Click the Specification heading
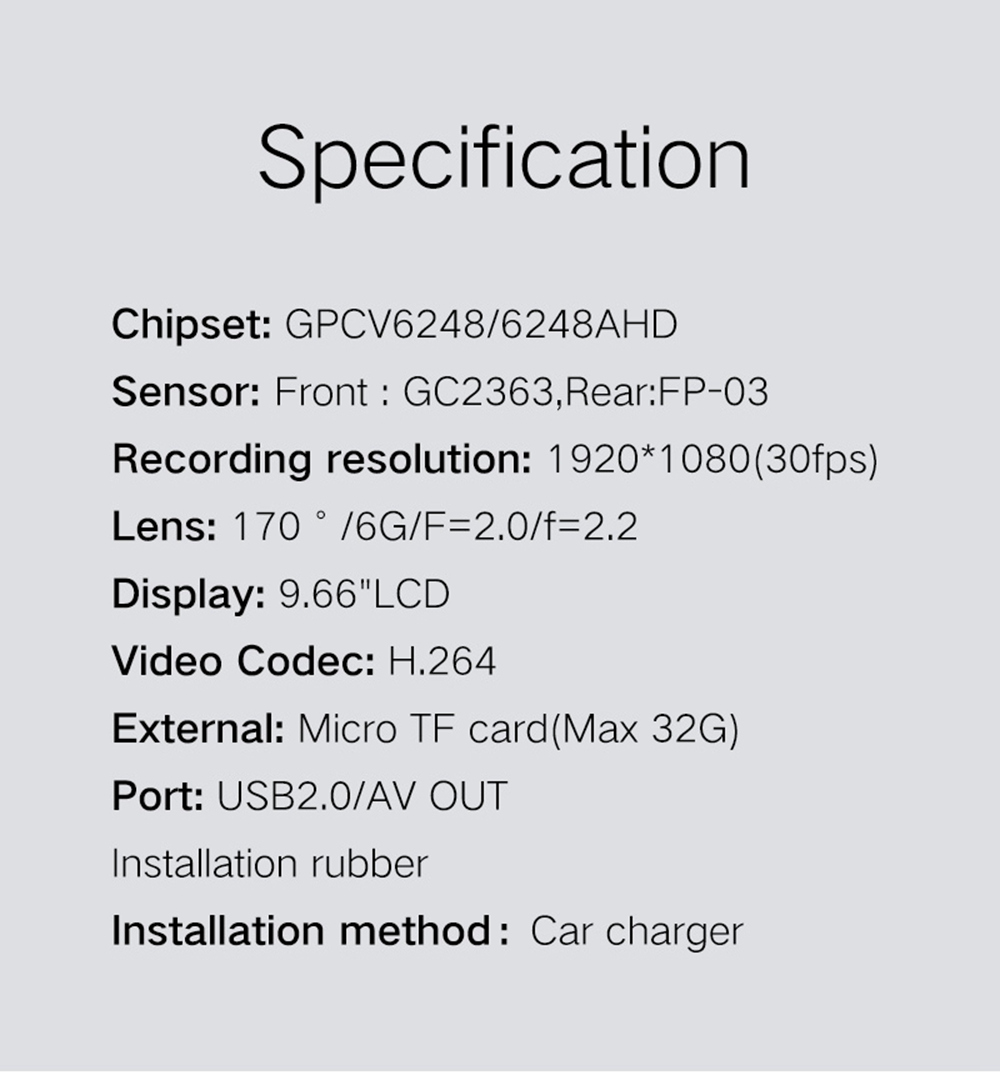Screen dimensions: 1000x1080 pyautogui.click(x=504, y=160)
